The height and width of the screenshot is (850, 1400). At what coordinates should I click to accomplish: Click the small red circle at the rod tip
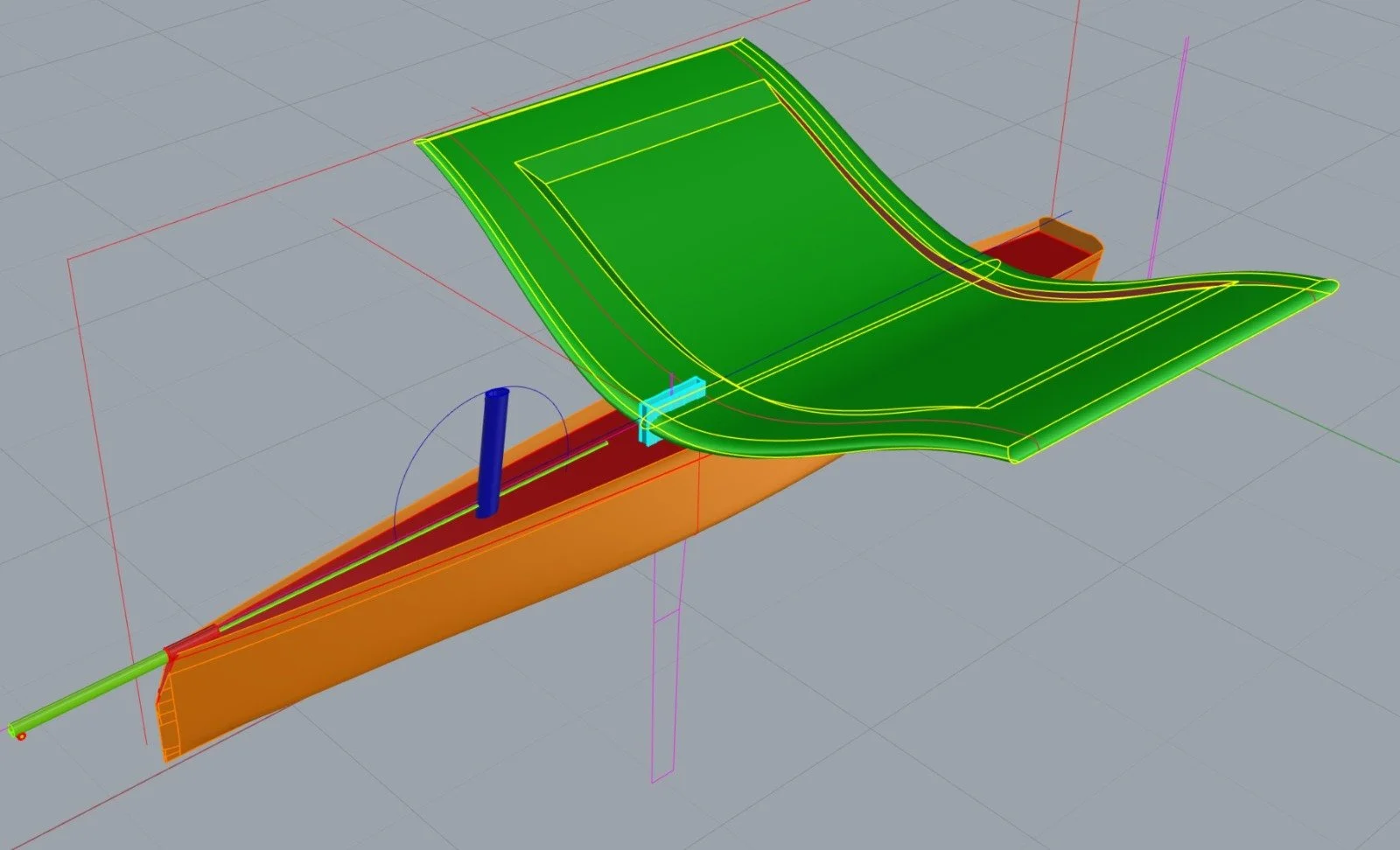tap(21, 736)
